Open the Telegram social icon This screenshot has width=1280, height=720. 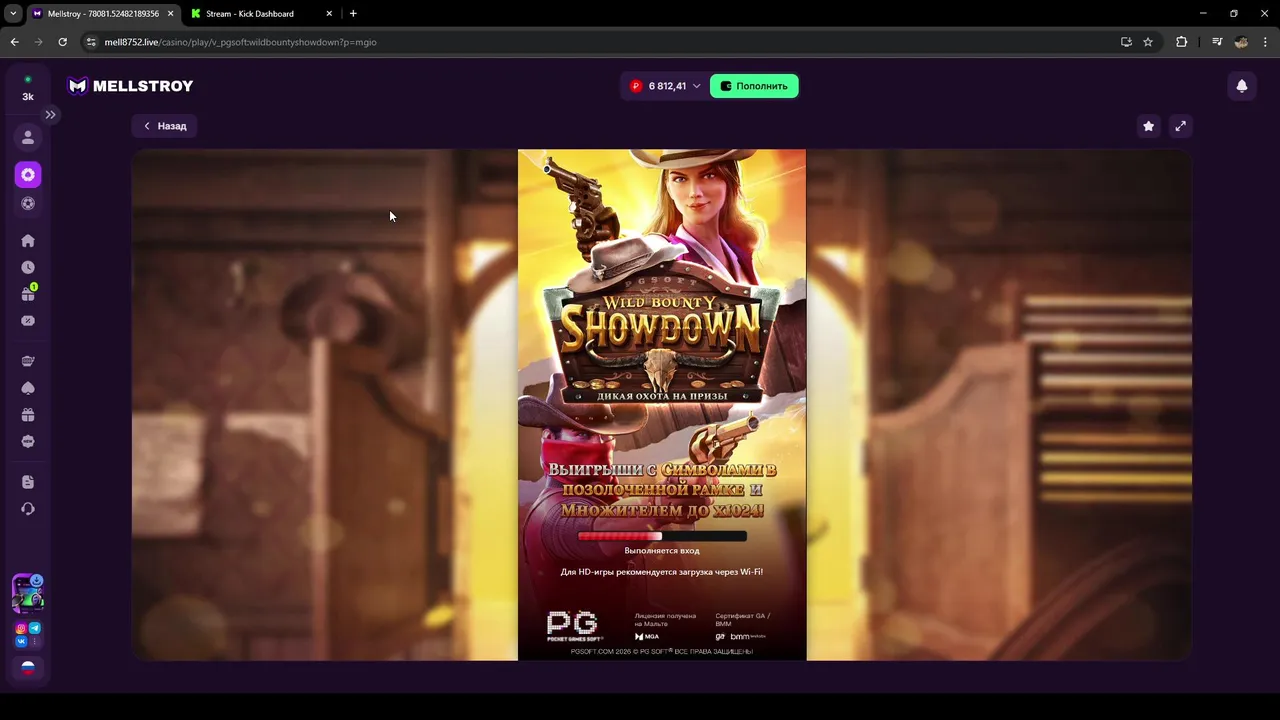point(35,628)
